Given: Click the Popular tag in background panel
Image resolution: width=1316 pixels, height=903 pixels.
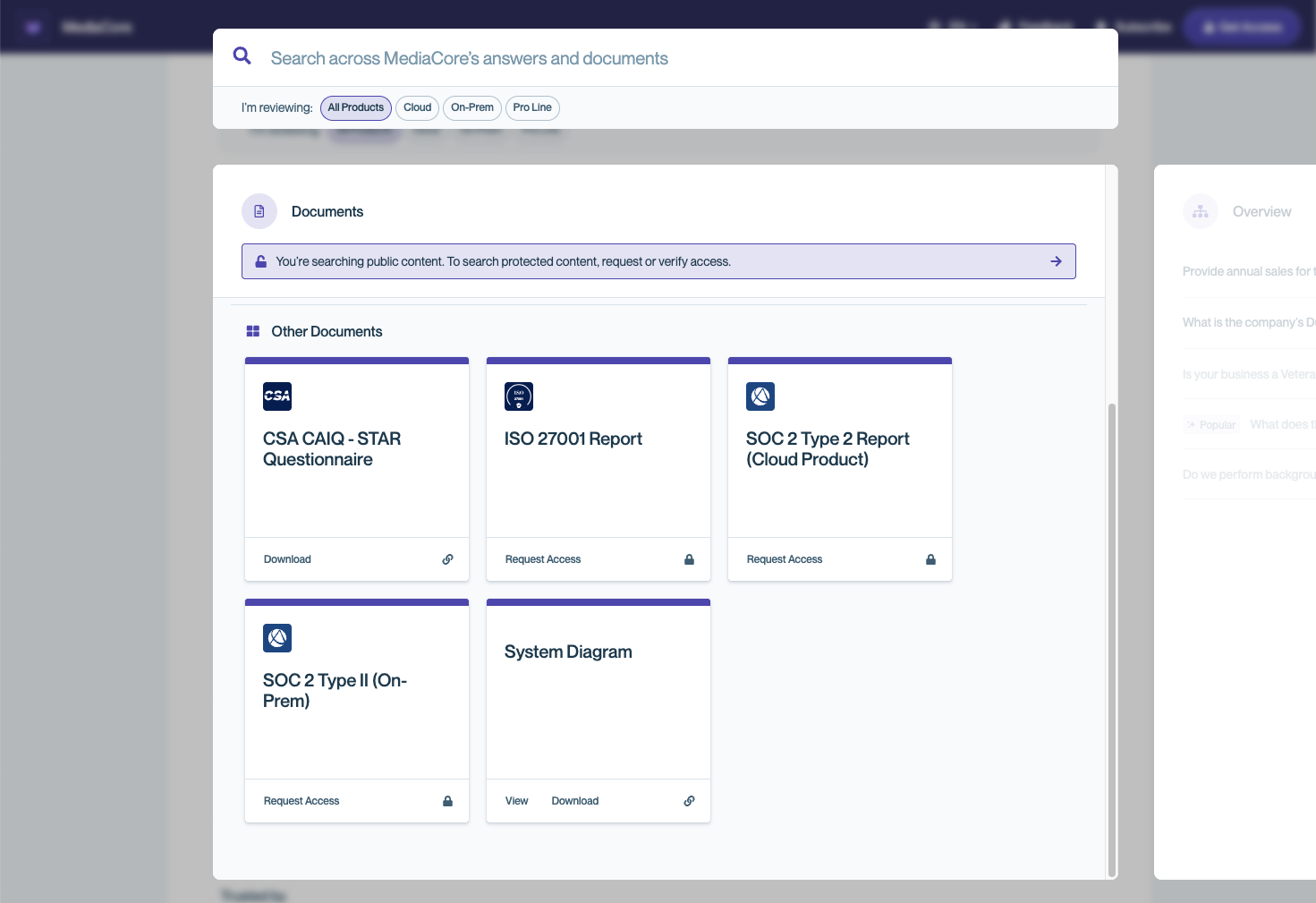Looking at the screenshot, I should click(x=1212, y=425).
